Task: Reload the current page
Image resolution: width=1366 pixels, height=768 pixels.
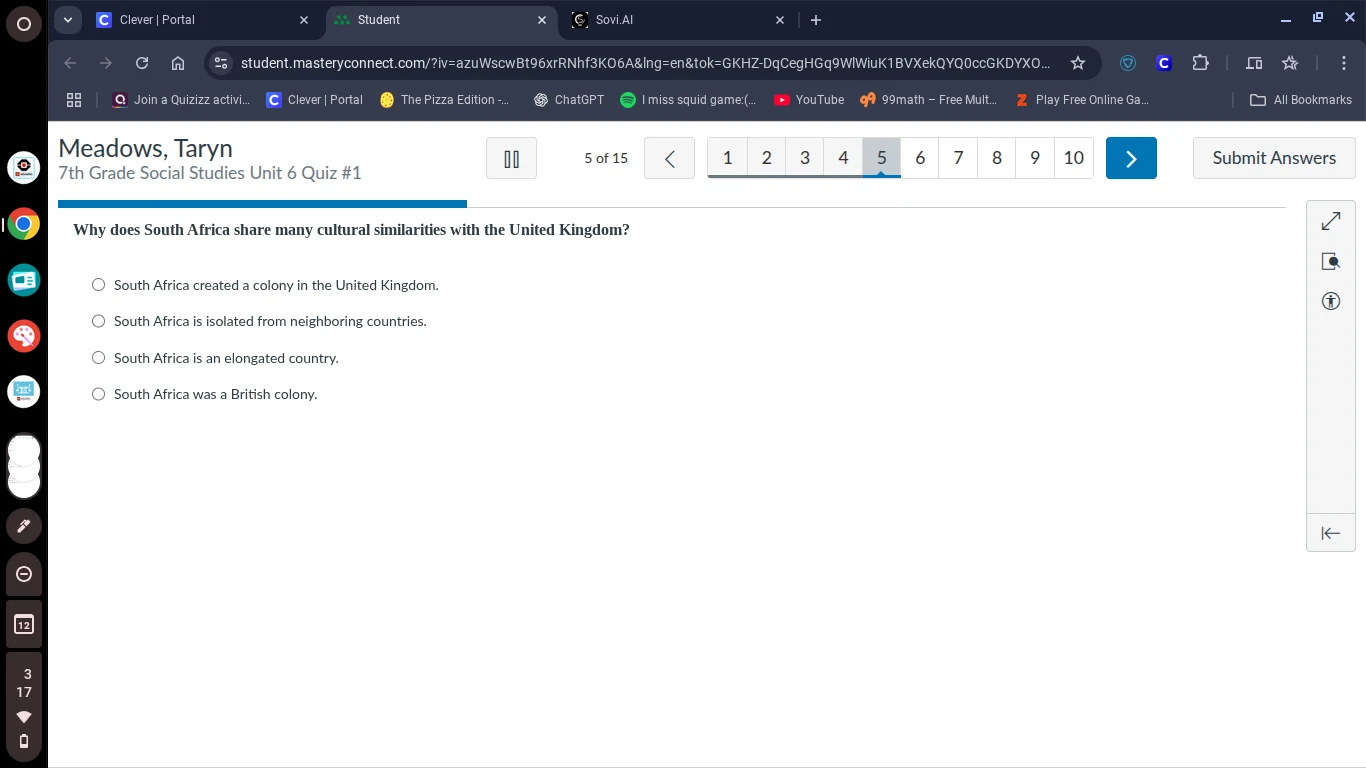Action: click(x=142, y=63)
